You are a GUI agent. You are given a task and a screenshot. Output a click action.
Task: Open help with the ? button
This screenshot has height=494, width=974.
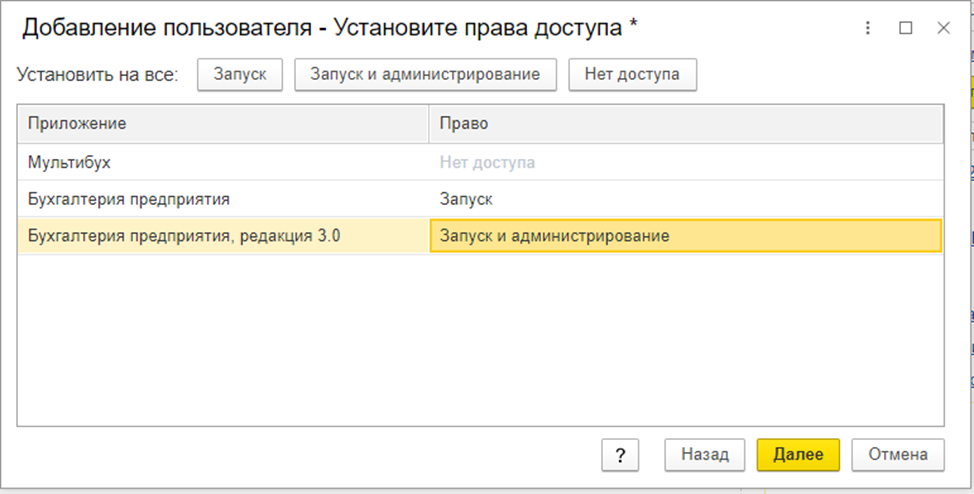point(620,455)
